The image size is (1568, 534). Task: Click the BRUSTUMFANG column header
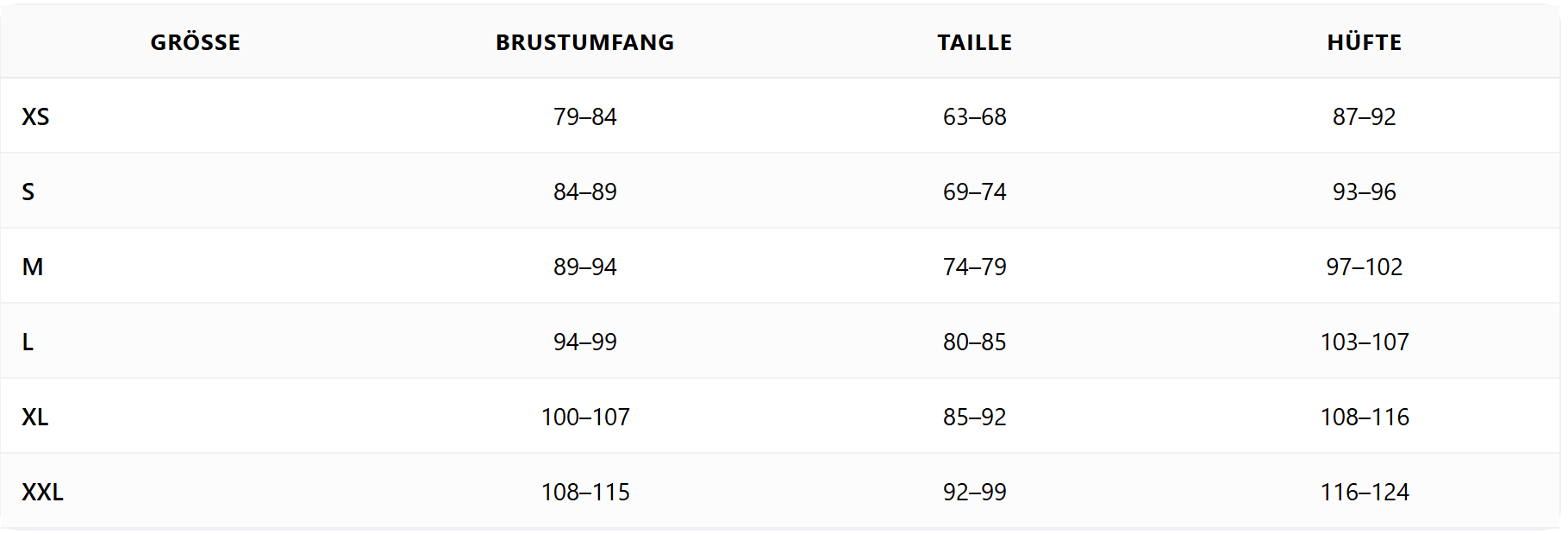coord(584,42)
